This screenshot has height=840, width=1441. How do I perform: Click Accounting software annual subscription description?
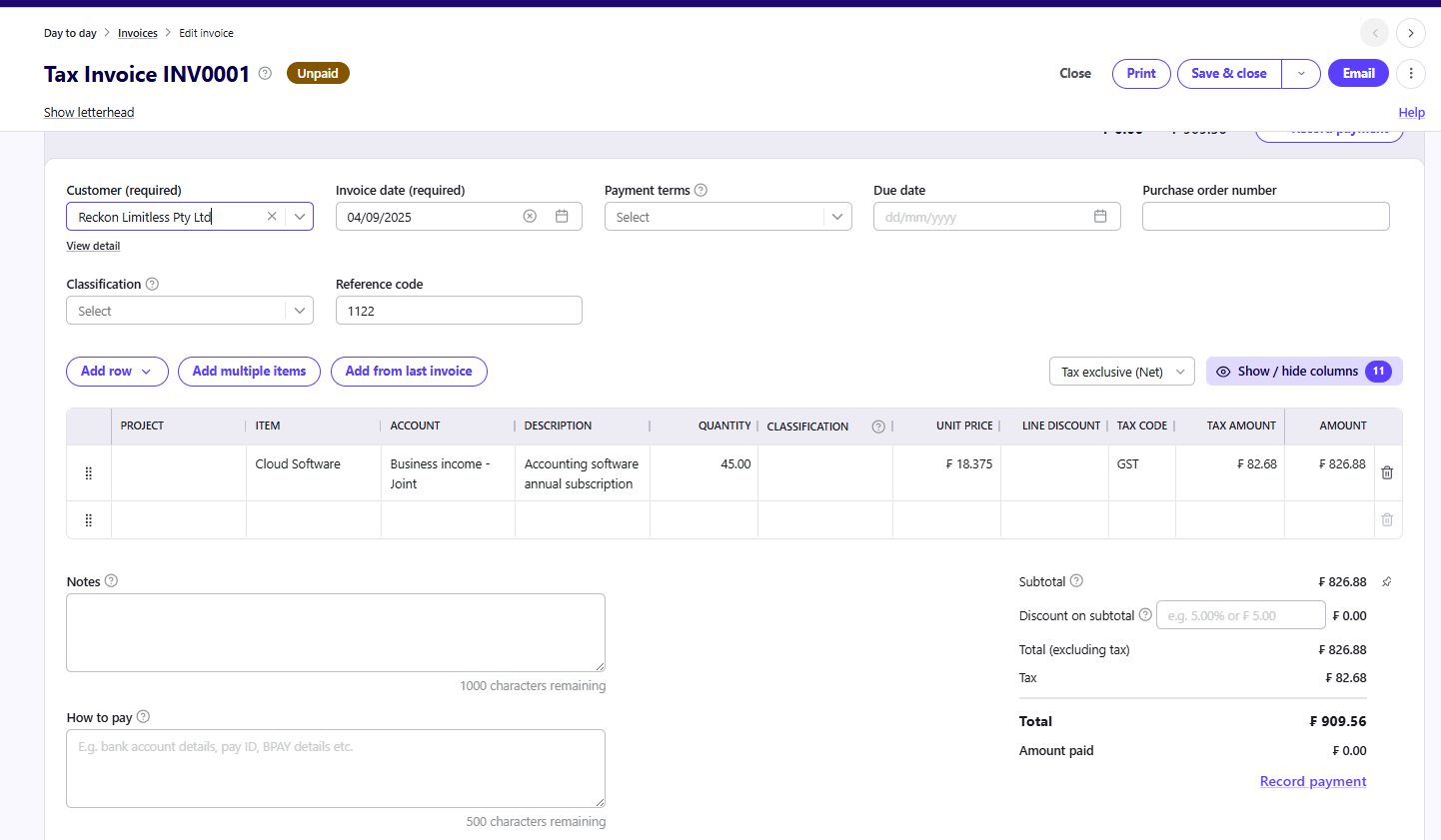point(583,473)
